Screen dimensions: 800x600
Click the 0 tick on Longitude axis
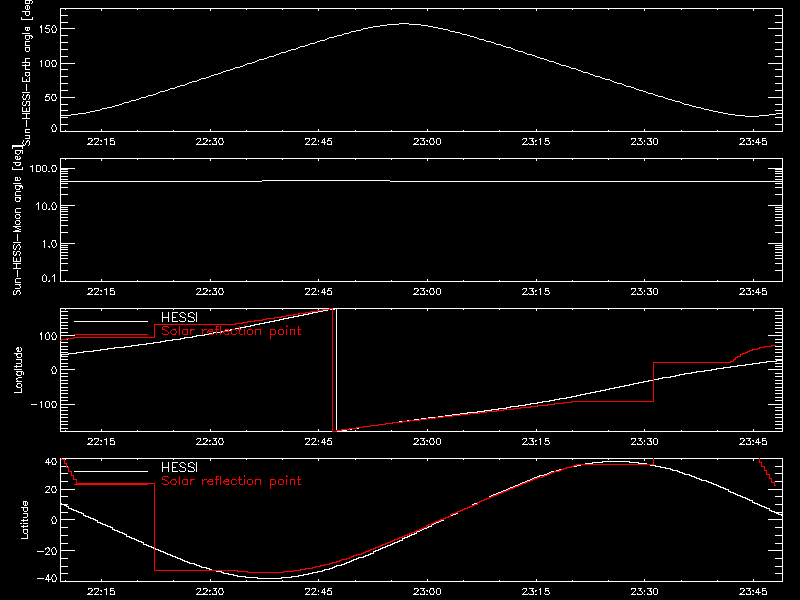[x=54, y=370]
